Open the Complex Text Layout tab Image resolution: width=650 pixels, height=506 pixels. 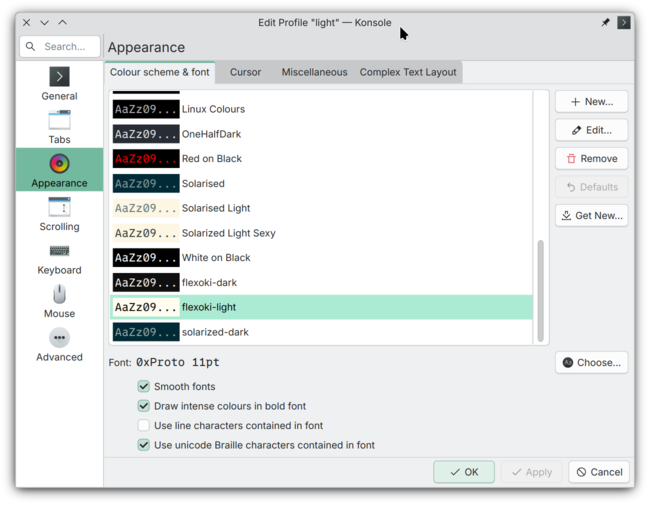click(408, 72)
